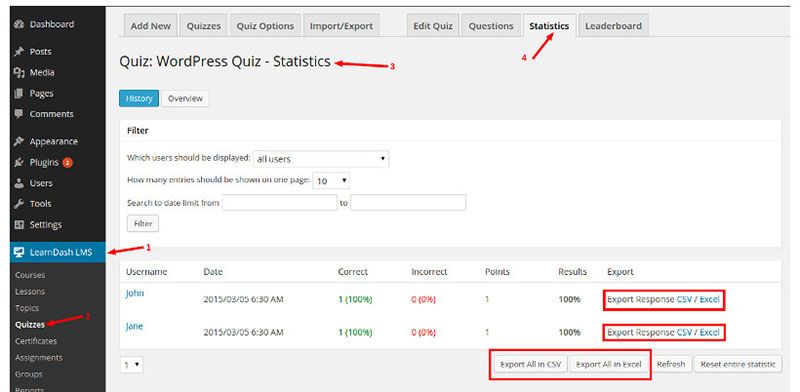
Task: Click the date limit 'to' input field
Action: coord(408,203)
